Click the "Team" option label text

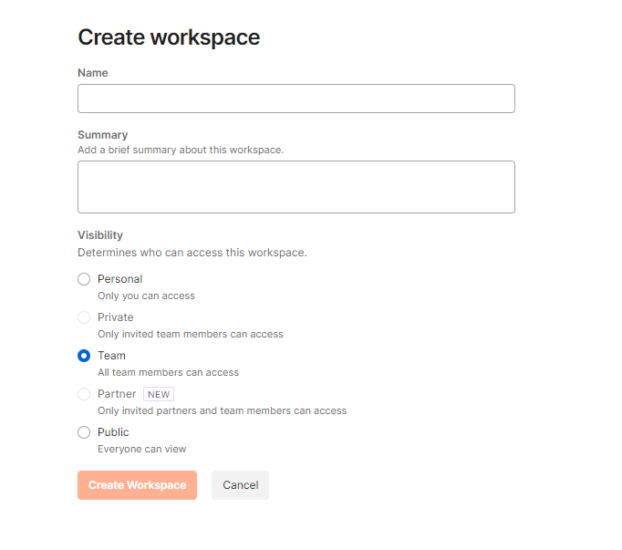coord(111,355)
